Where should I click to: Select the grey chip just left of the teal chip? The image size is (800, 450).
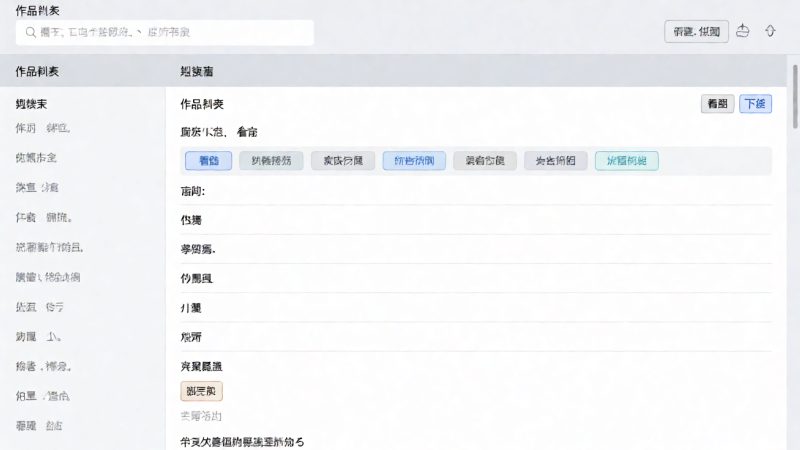556,161
